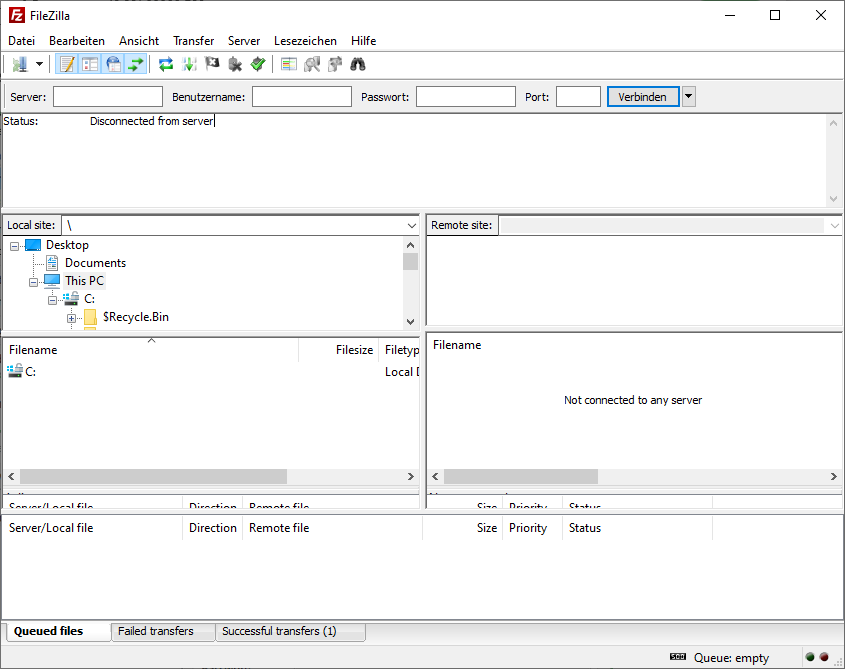This screenshot has width=845, height=669.
Task: Disconnect from current server icon
Action: [x=235, y=64]
